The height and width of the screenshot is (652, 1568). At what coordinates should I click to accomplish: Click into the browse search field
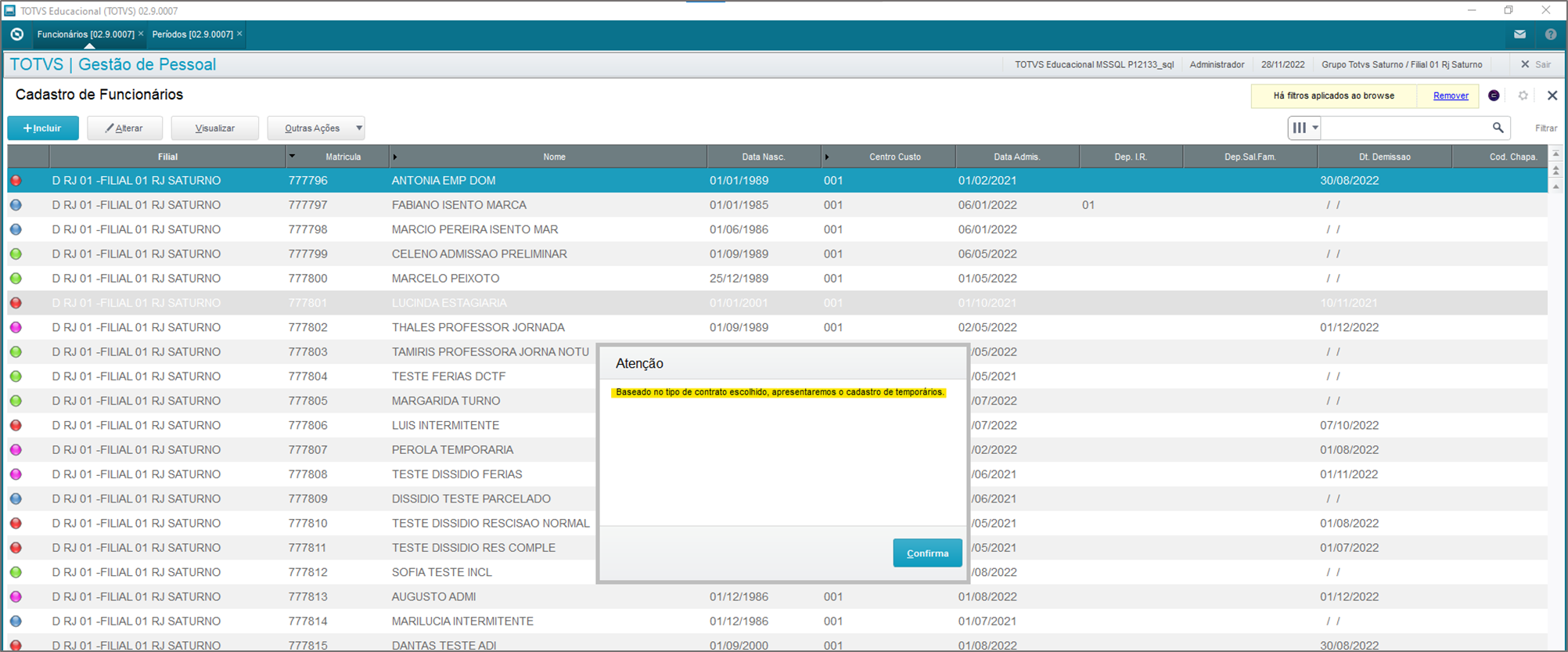pyautogui.click(x=1405, y=128)
